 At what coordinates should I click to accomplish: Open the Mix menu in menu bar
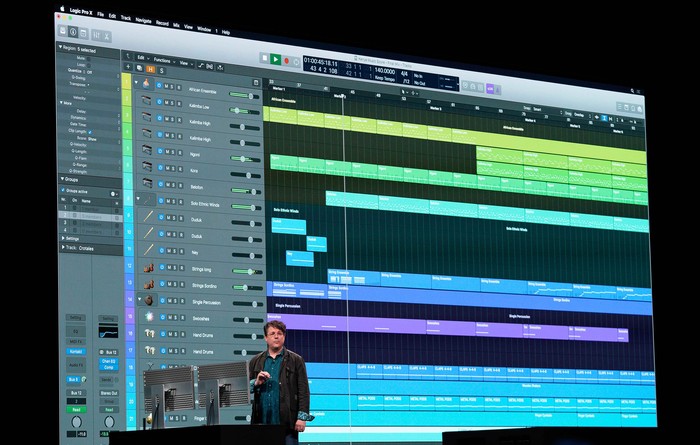coord(176,25)
